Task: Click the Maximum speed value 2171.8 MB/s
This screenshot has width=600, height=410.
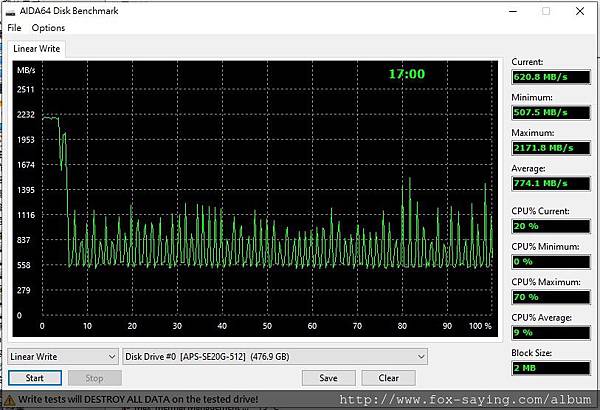Action: click(551, 148)
